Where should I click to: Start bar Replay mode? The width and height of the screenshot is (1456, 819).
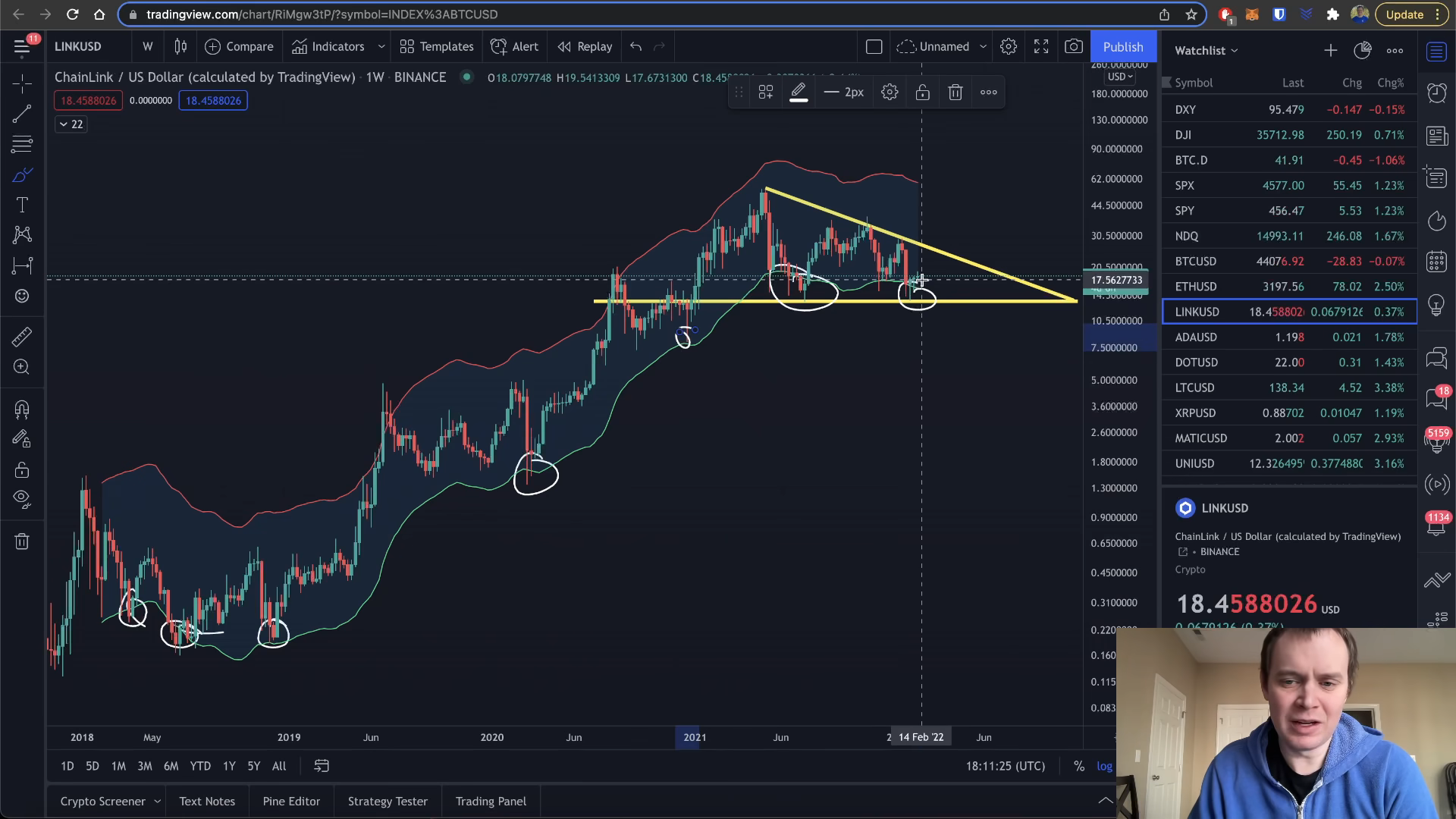[585, 47]
